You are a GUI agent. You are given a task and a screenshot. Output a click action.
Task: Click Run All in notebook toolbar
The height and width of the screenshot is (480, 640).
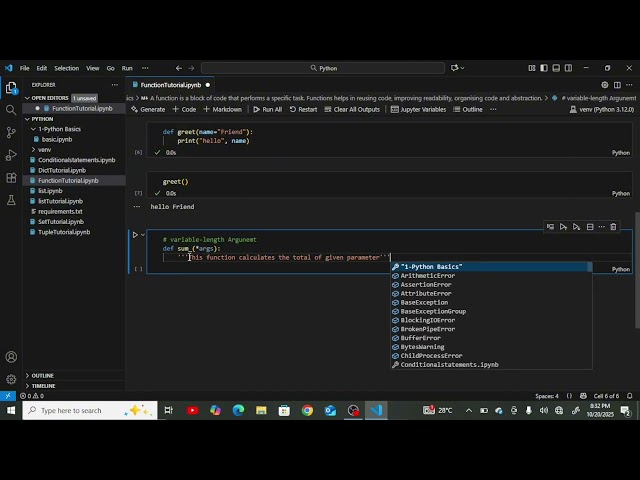point(267,109)
